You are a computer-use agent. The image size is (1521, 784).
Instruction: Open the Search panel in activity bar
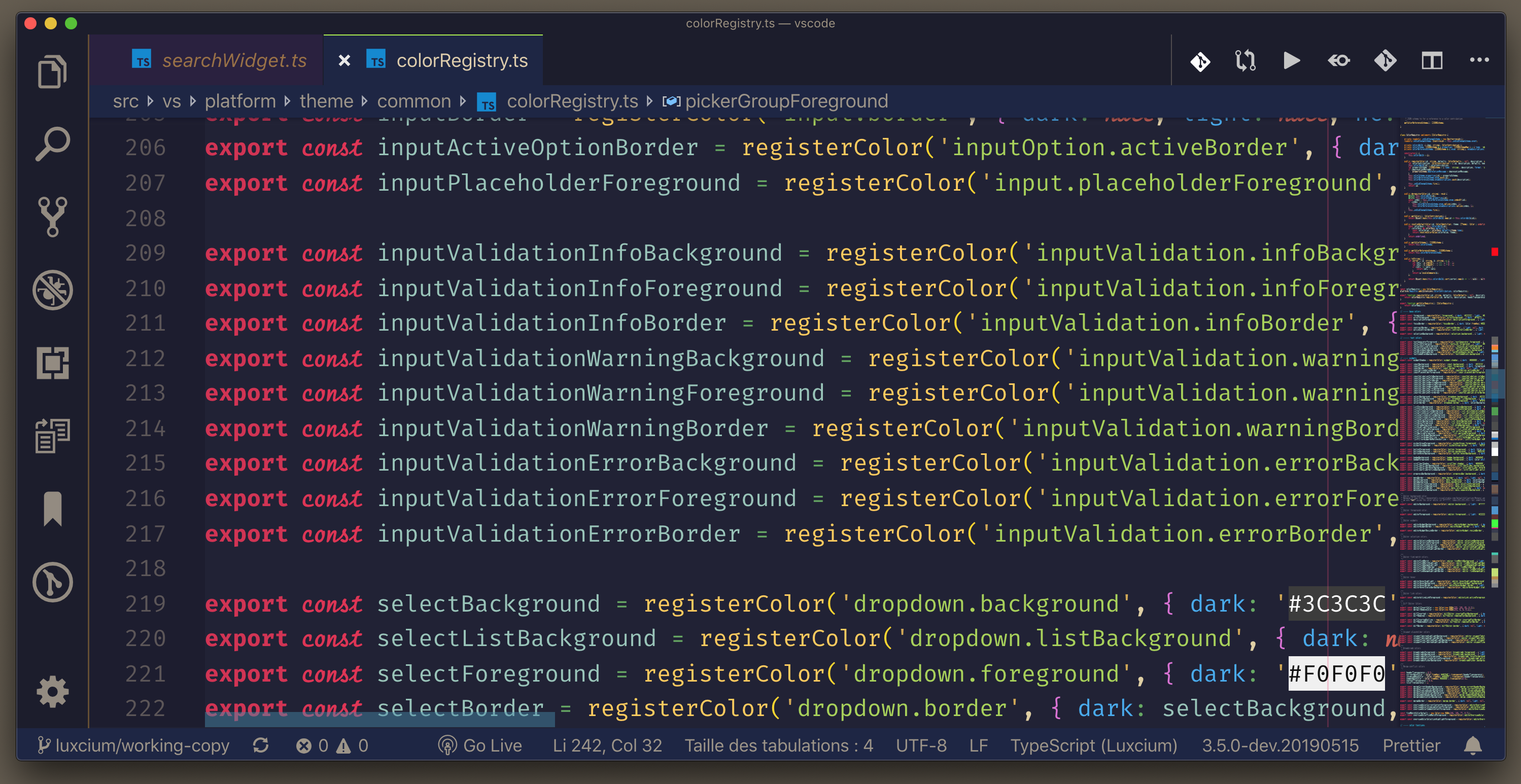[52, 144]
